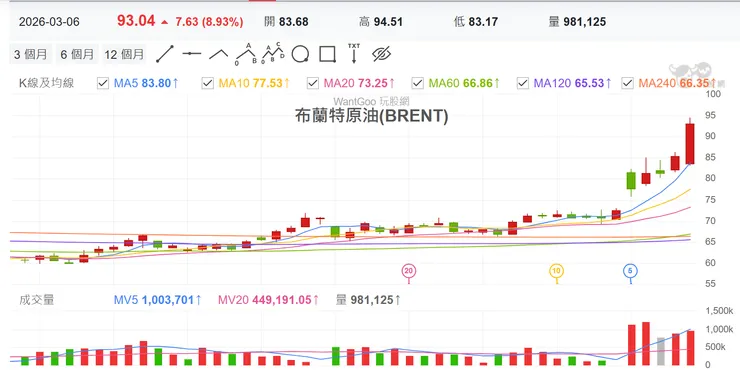Click the tallest red volume bar
This screenshot has height=370, width=740.
(646, 343)
